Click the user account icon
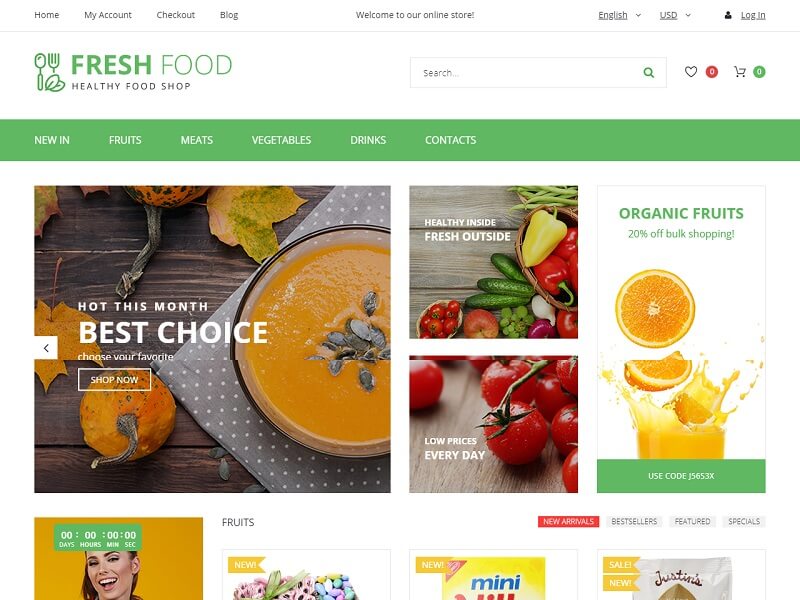The image size is (800, 600). pos(728,15)
